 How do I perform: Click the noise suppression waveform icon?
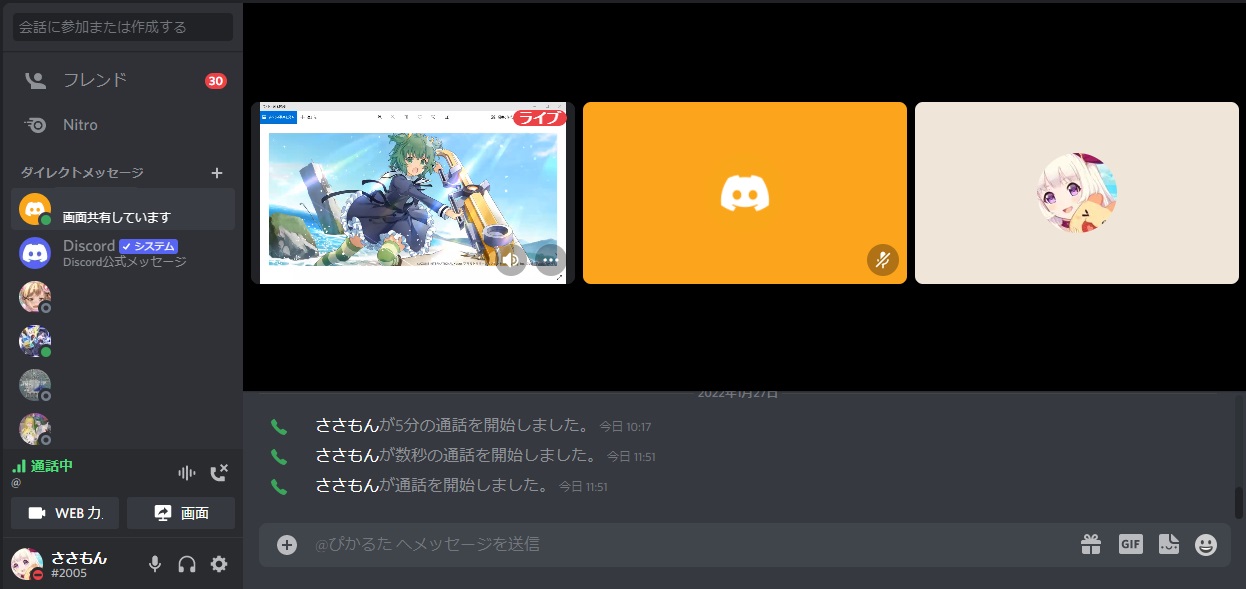(186, 473)
